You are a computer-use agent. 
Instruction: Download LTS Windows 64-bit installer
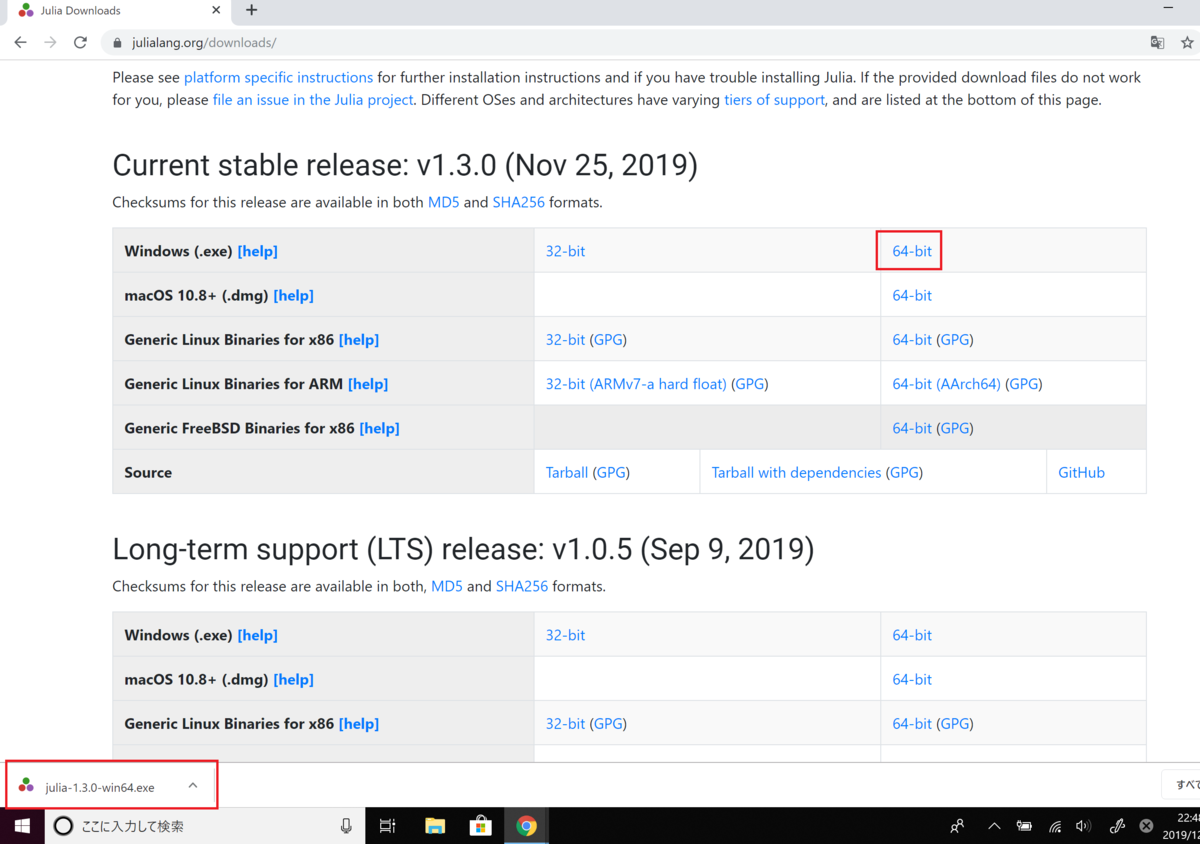[x=912, y=635]
